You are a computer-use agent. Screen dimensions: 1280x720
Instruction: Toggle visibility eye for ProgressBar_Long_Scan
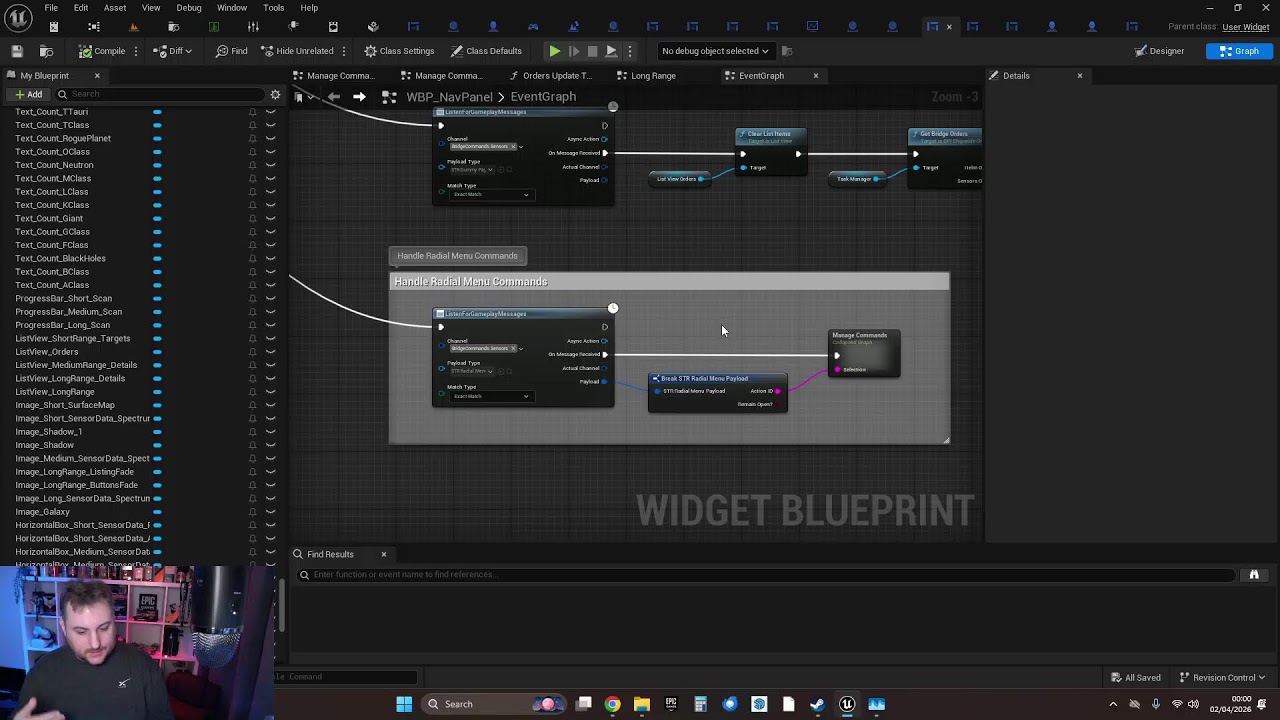click(x=270, y=325)
